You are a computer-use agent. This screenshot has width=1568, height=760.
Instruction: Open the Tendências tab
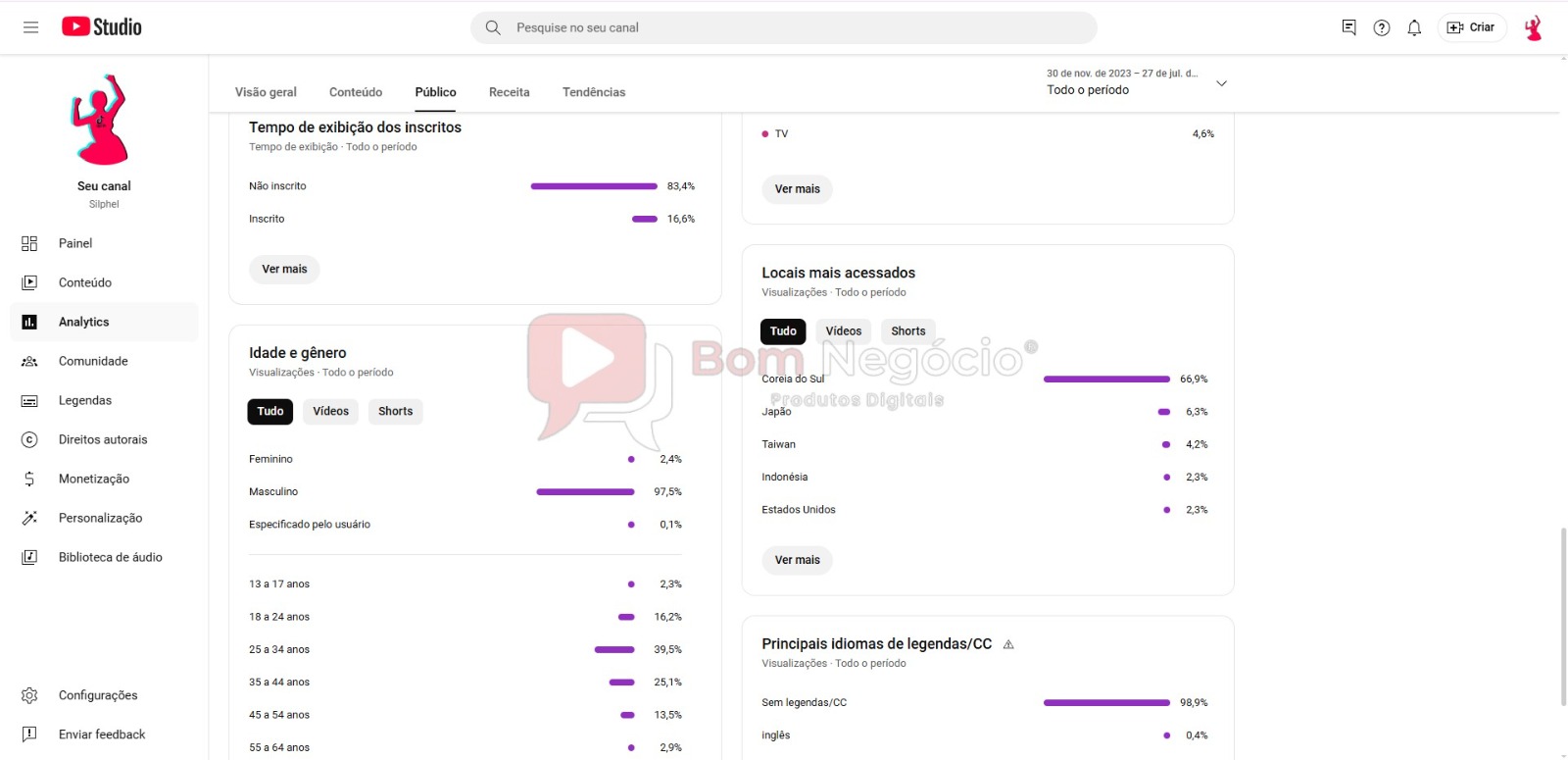(x=594, y=92)
